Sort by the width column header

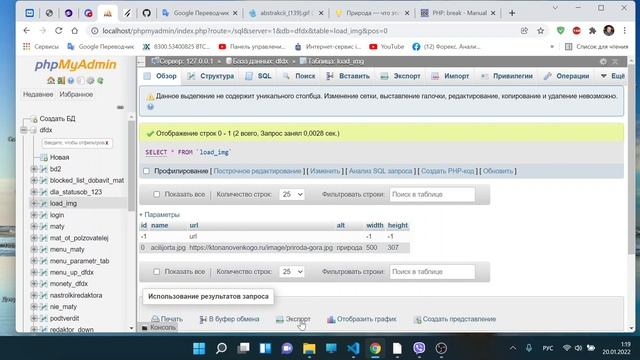click(375, 225)
